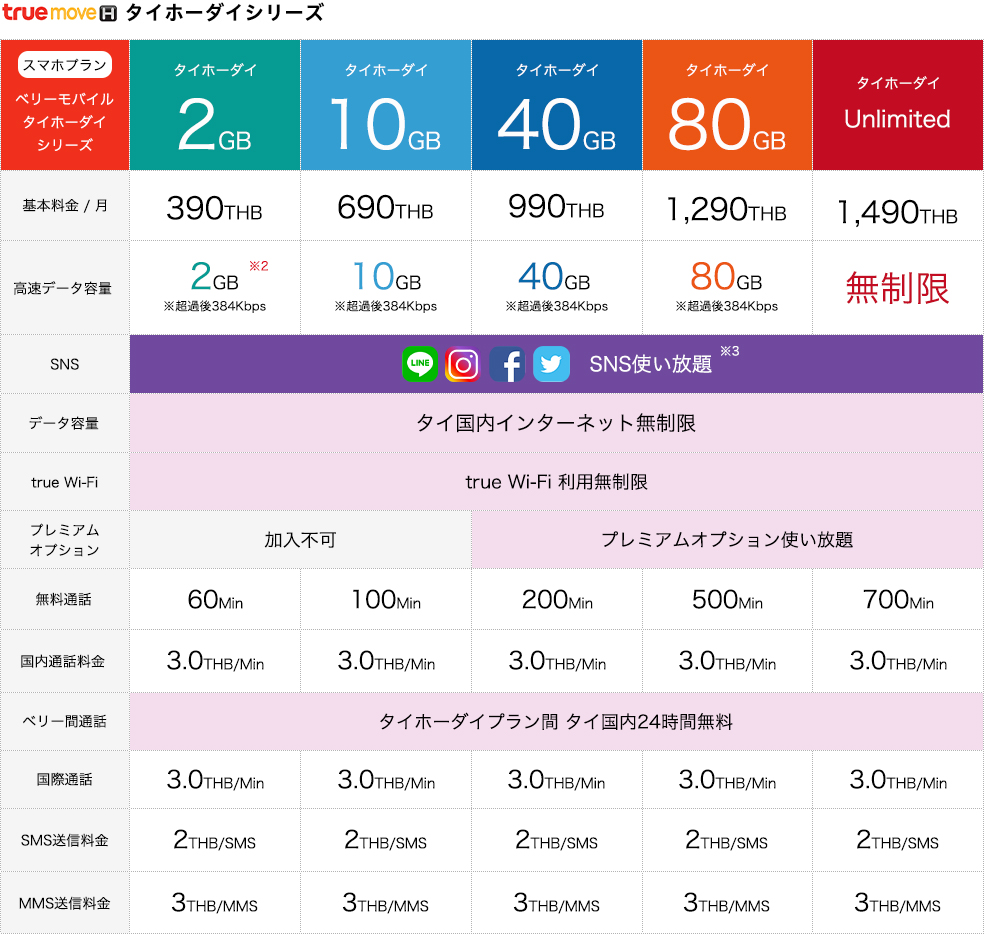Click the truemove H logo
Image resolution: width=984 pixels, height=934 pixels.
click(60, 13)
